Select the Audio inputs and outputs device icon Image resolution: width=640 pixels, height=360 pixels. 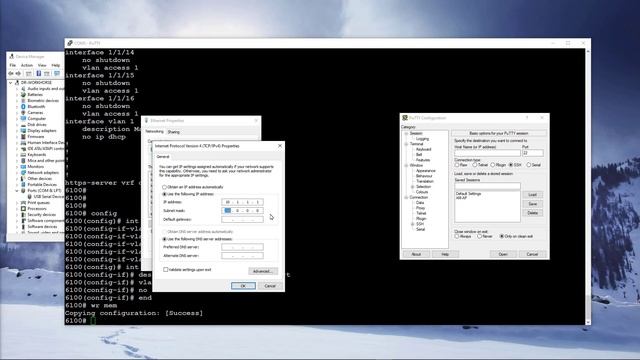23,89
